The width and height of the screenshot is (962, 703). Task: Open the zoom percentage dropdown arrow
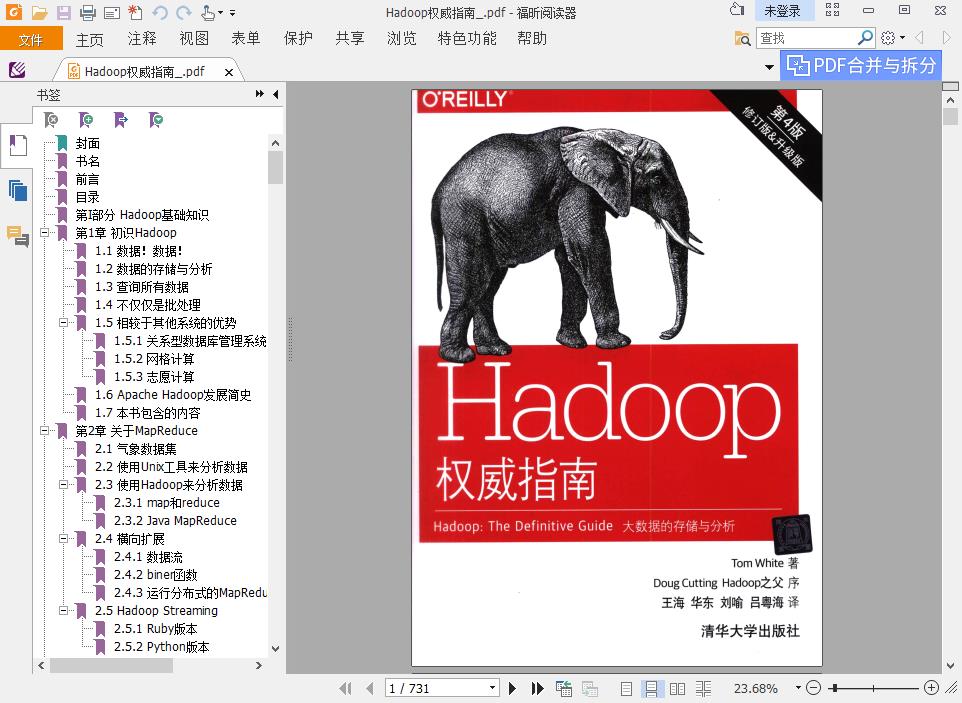[x=798, y=688]
